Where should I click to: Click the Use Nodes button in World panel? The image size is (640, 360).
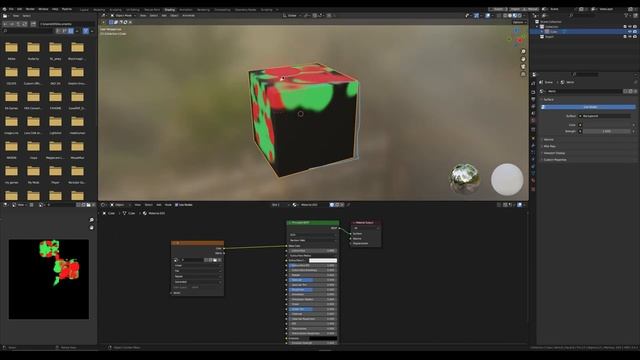(x=588, y=107)
